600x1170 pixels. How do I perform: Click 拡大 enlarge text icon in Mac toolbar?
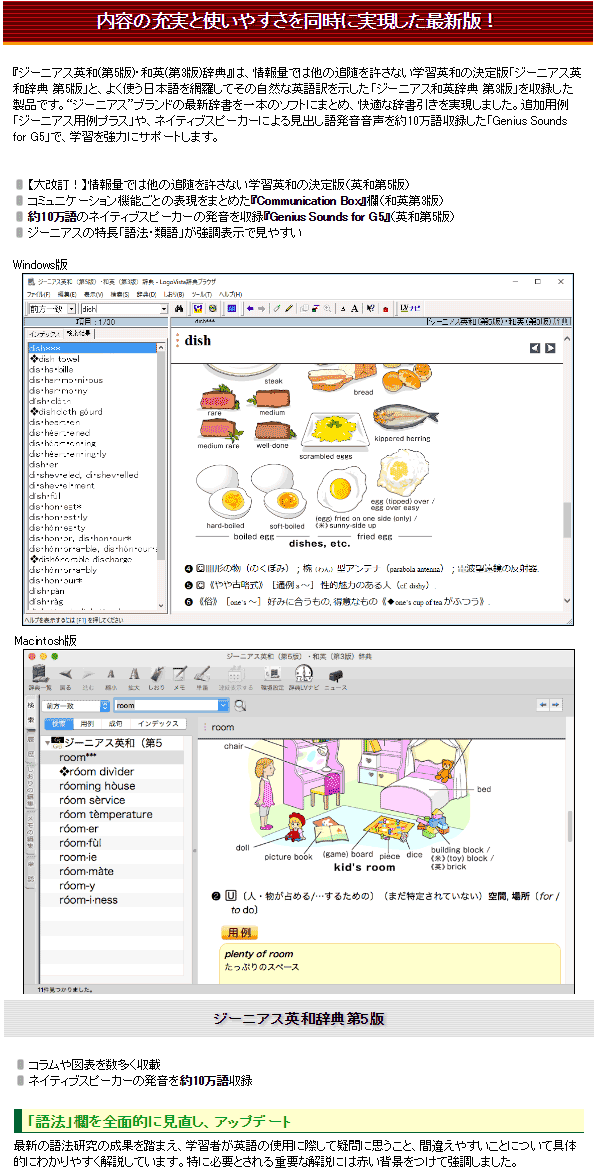(x=134, y=678)
